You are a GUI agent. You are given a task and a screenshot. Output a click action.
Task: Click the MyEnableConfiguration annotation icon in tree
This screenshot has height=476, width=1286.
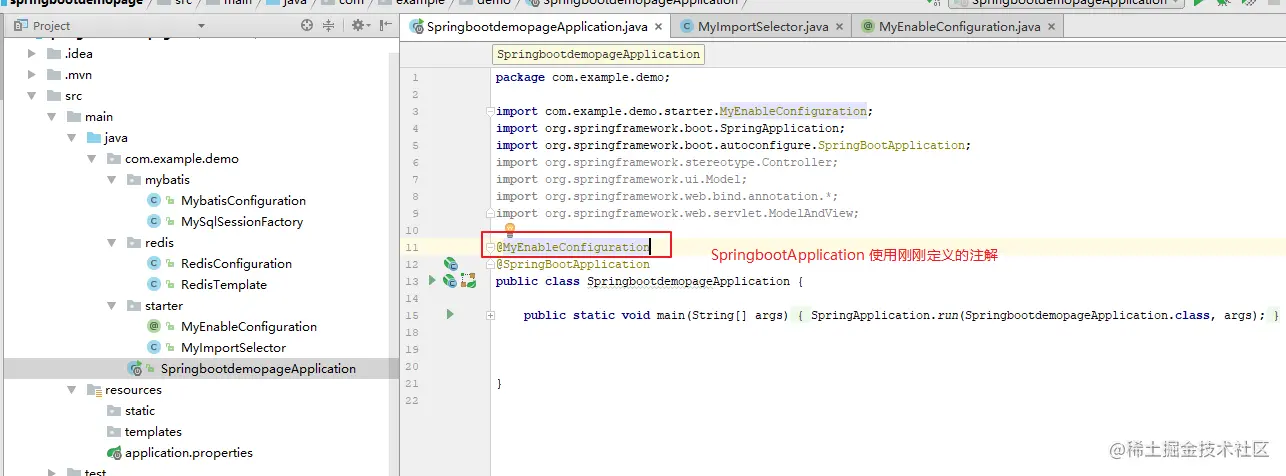(x=154, y=327)
